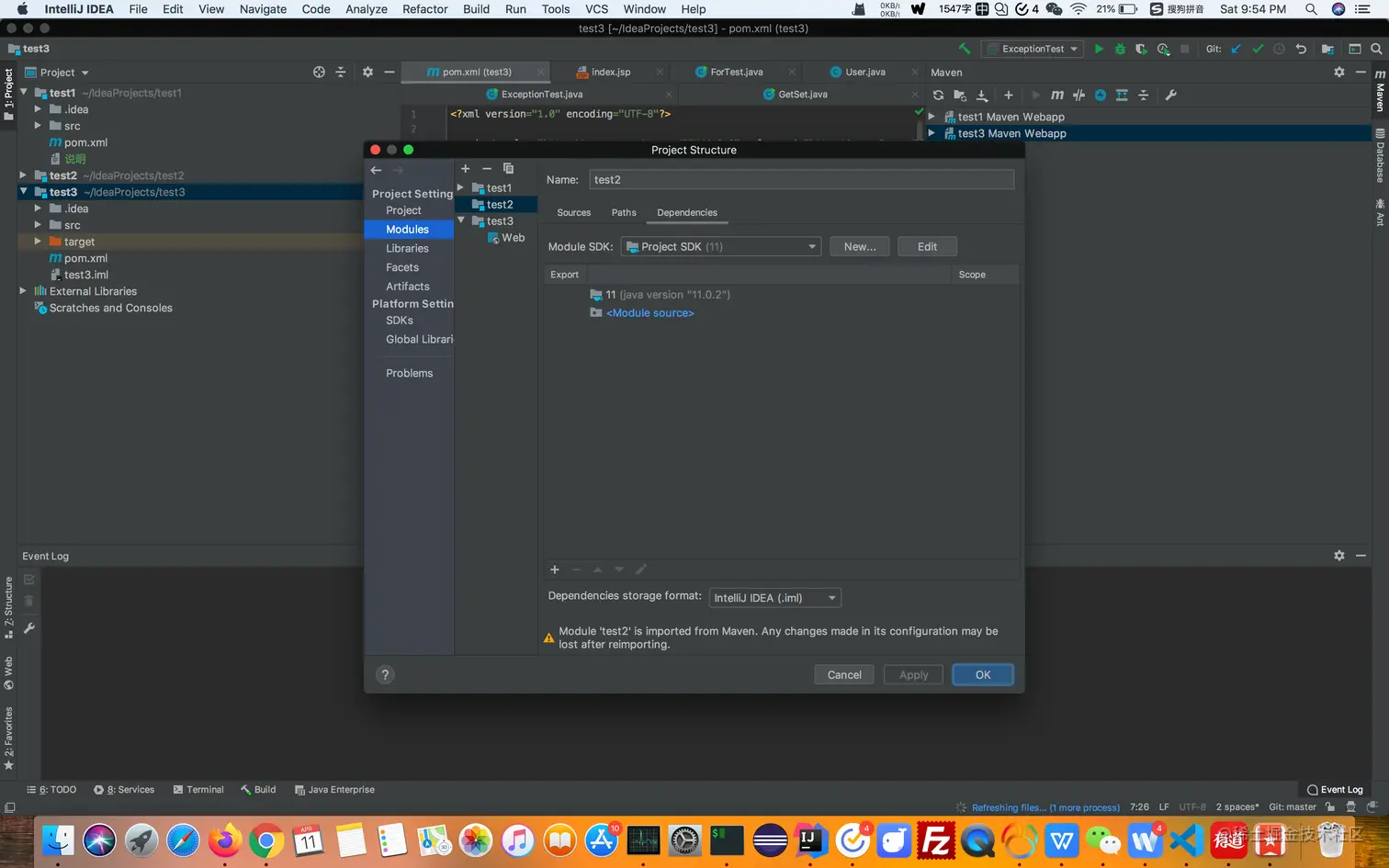Open Maven settings with the wrench icon
The width and height of the screenshot is (1389, 868).
click(x=1170, y=95)
